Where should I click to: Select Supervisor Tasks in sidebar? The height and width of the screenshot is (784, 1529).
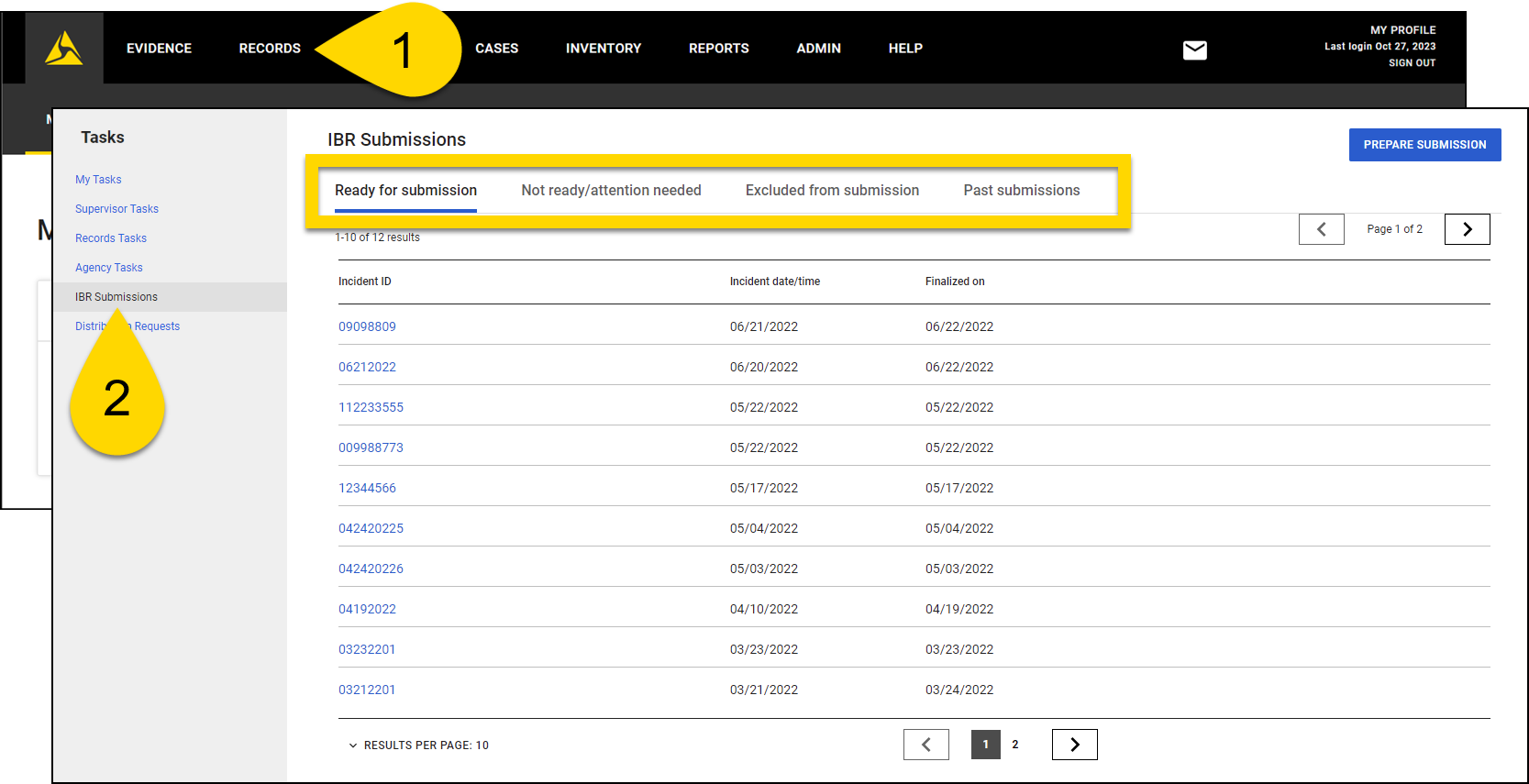tap(116, 209)
